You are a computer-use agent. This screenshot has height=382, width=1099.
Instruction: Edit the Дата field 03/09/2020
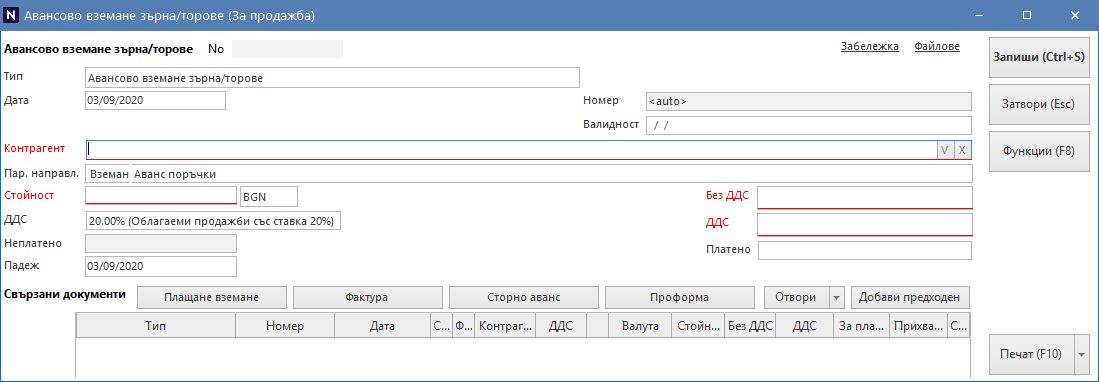(155, 101)
